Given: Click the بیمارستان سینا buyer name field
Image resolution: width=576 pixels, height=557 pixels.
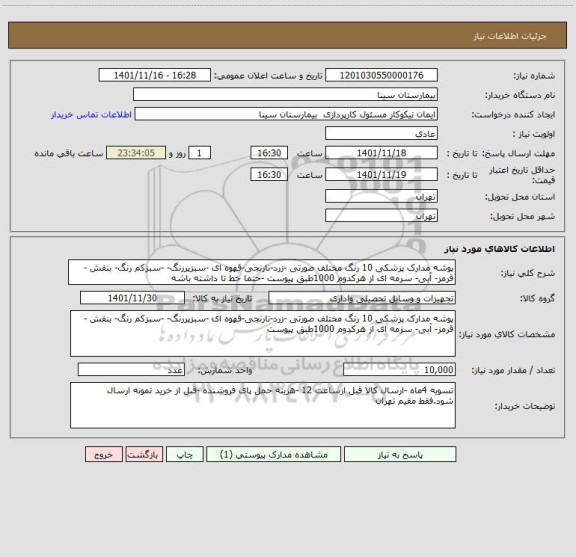Looking at the screenshot, I should pos(285,94).
